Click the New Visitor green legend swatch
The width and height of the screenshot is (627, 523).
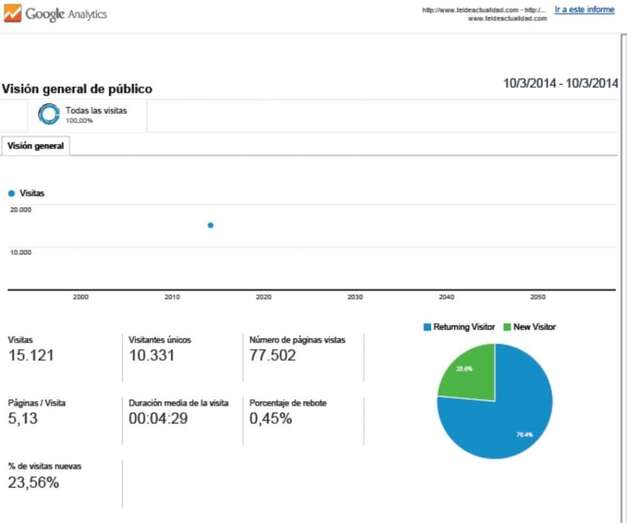pos(506,327)
